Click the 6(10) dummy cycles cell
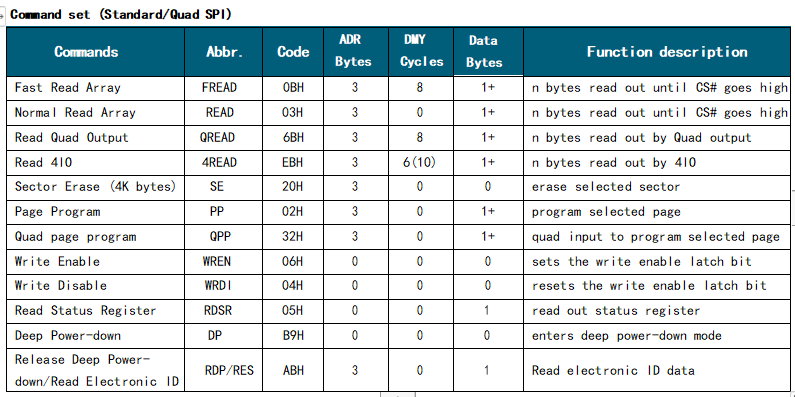 click(421, 163)
